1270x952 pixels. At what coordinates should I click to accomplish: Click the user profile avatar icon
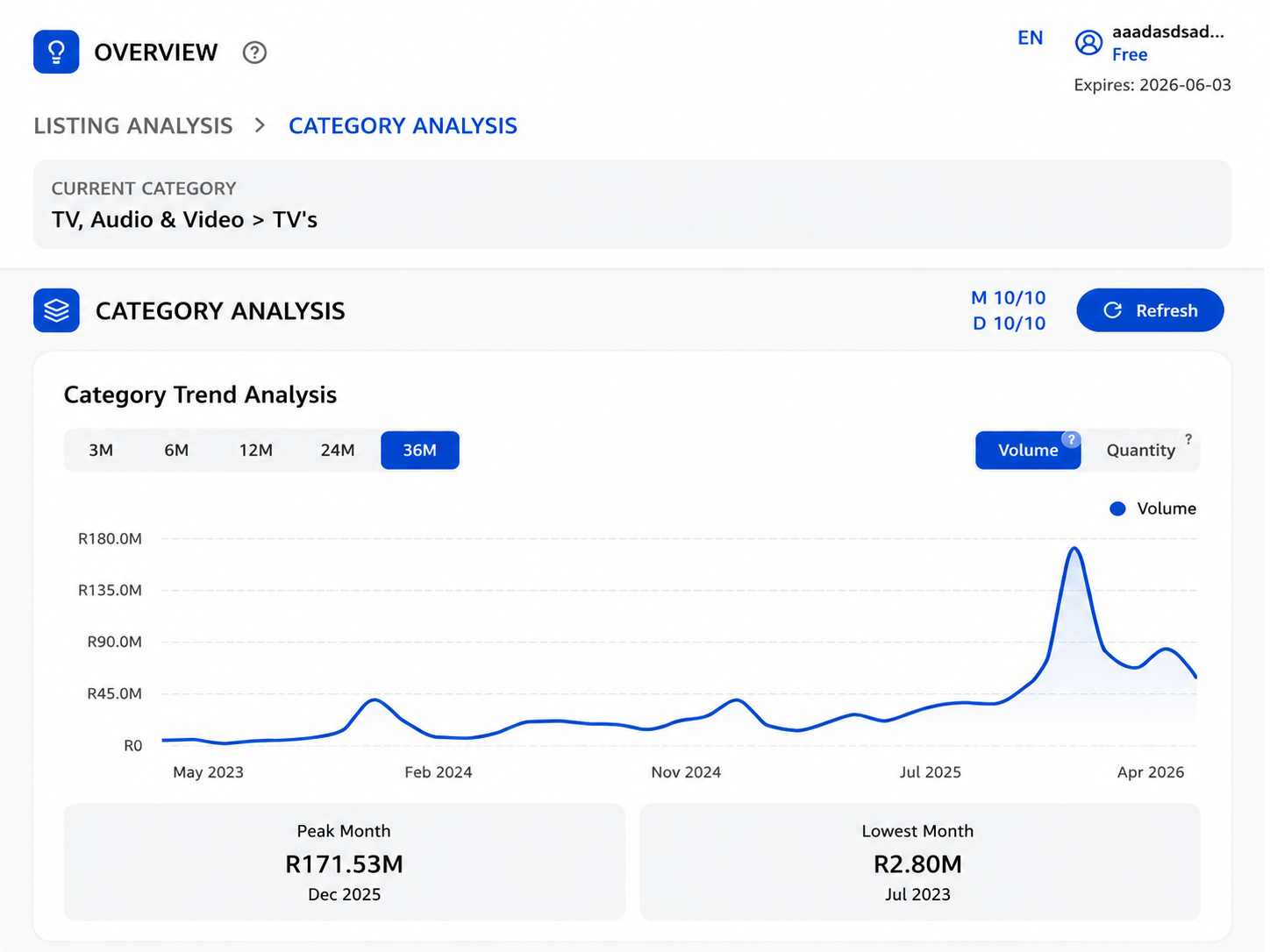[1088, 42]
